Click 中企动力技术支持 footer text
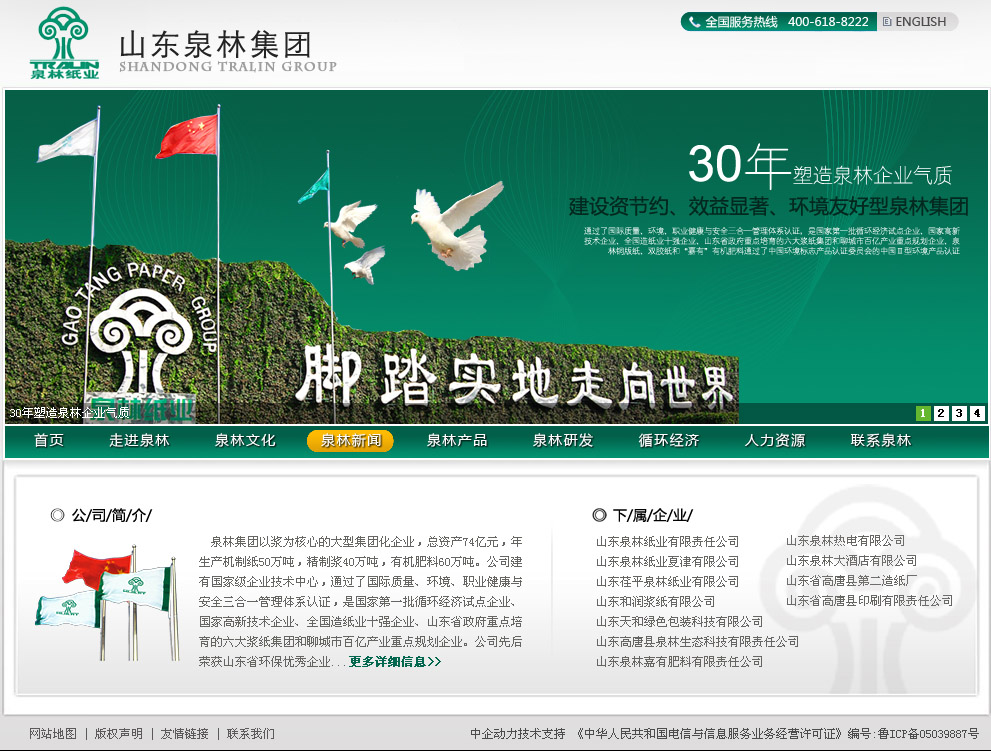Screen dimensions: 991x751 tap(518, 733)
